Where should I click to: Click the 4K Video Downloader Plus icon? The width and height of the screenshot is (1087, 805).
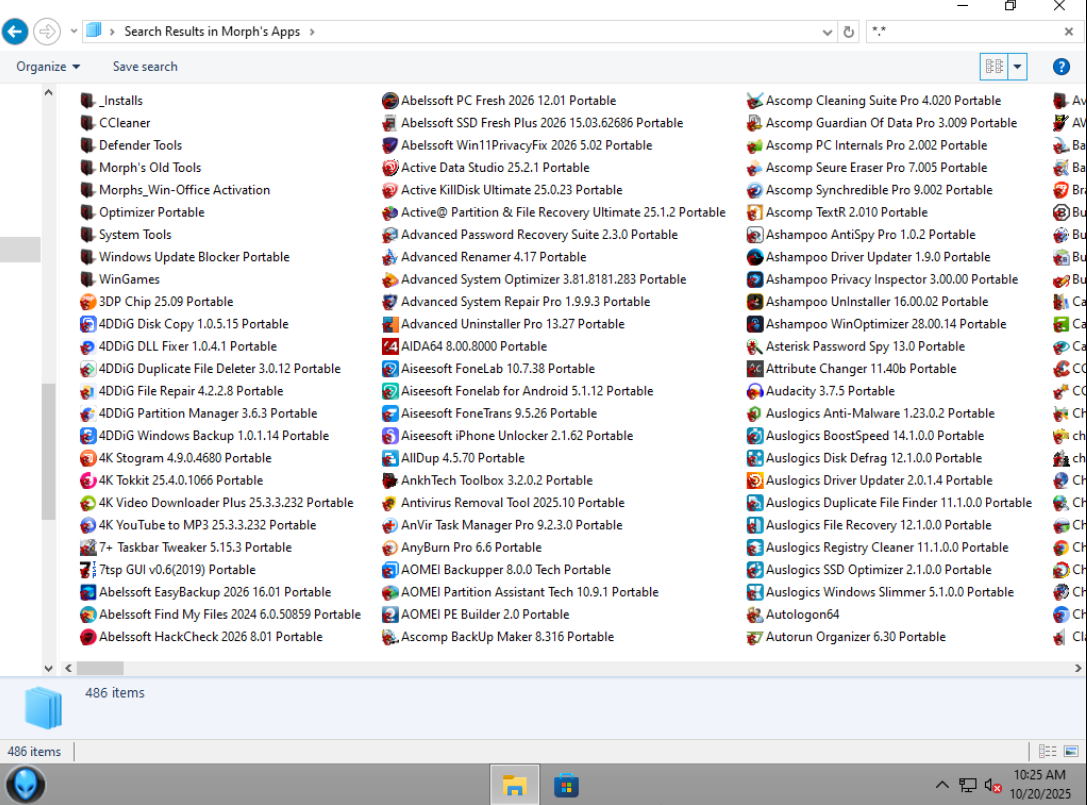pos(87,503)
